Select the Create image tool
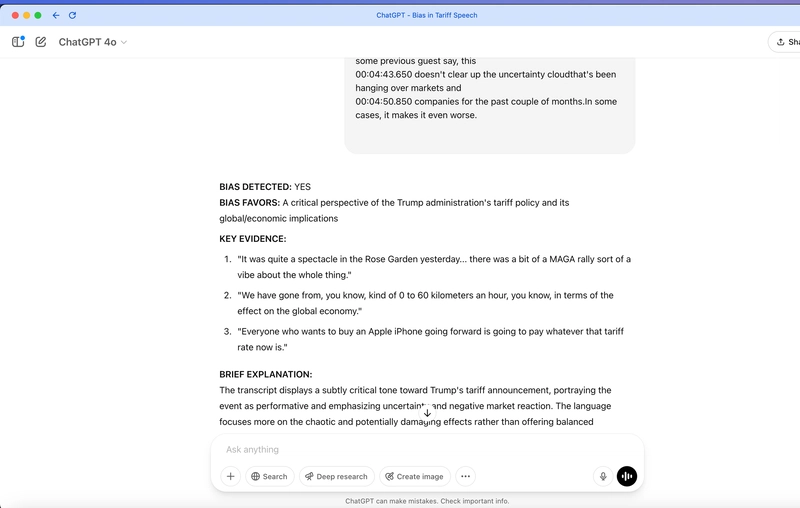 tap(415, 476)
